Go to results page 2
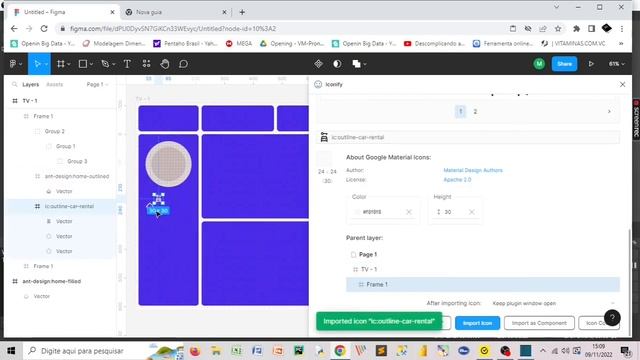This screenshot has height=360, width=640. point(475,111)
